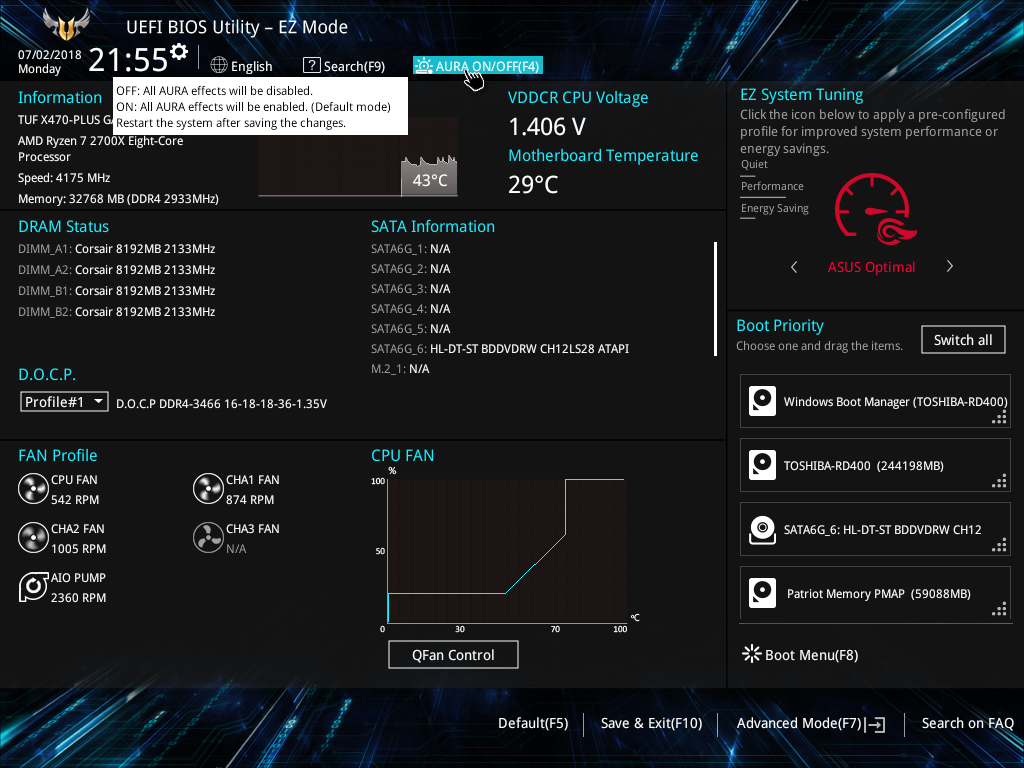Open QFan Control
The height and width of the screenshot is (768, 1024).
point(453,654)
